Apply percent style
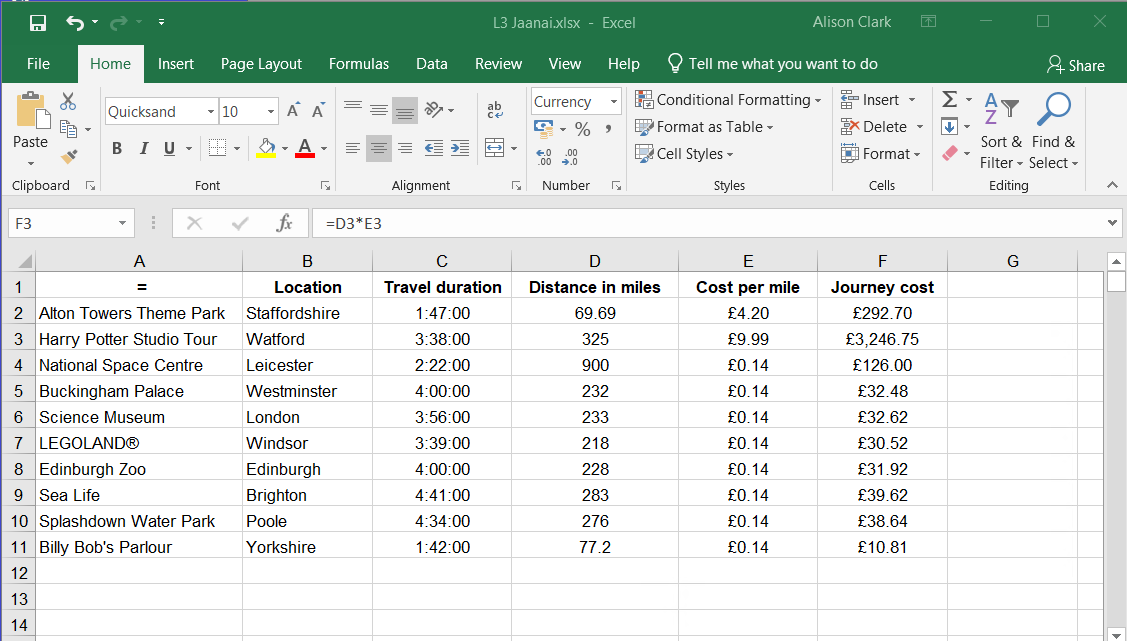Image resolution: width=1127 pixels, height=641 pixels. point(583,129)
